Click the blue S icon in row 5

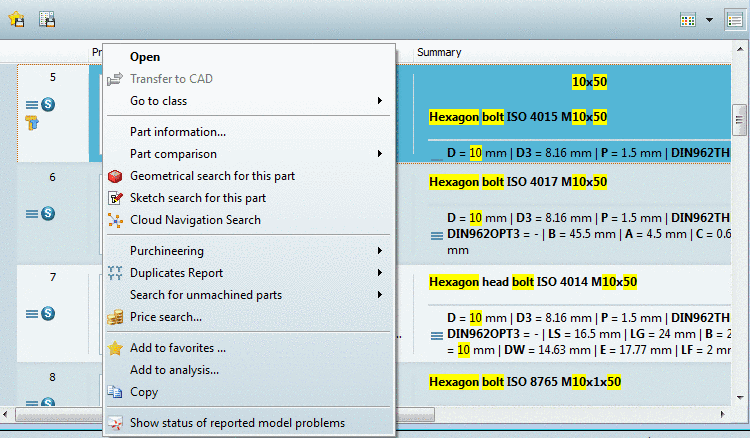[48, 104]
